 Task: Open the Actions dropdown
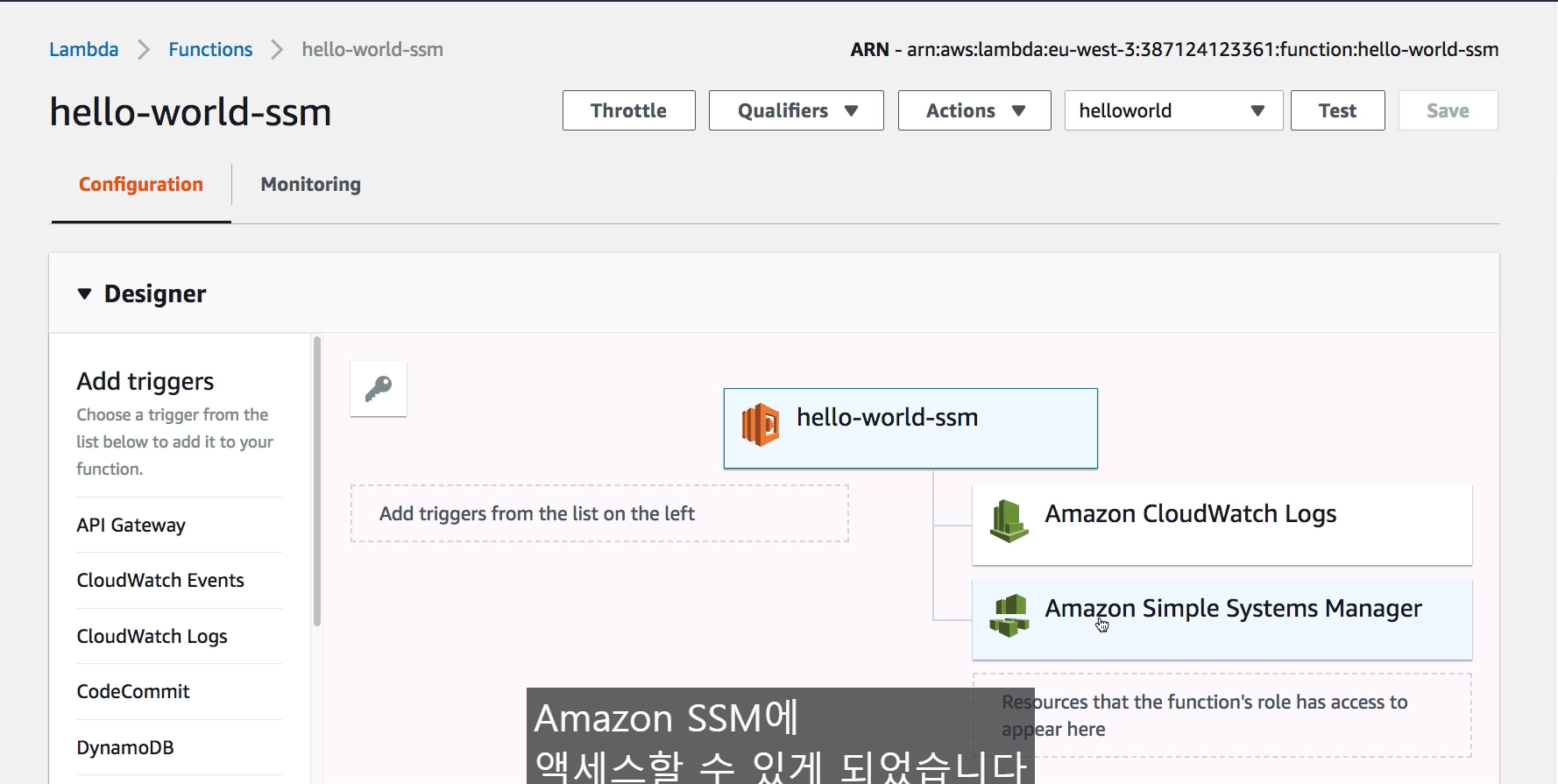pyautogui.click(x=974, y=110)
